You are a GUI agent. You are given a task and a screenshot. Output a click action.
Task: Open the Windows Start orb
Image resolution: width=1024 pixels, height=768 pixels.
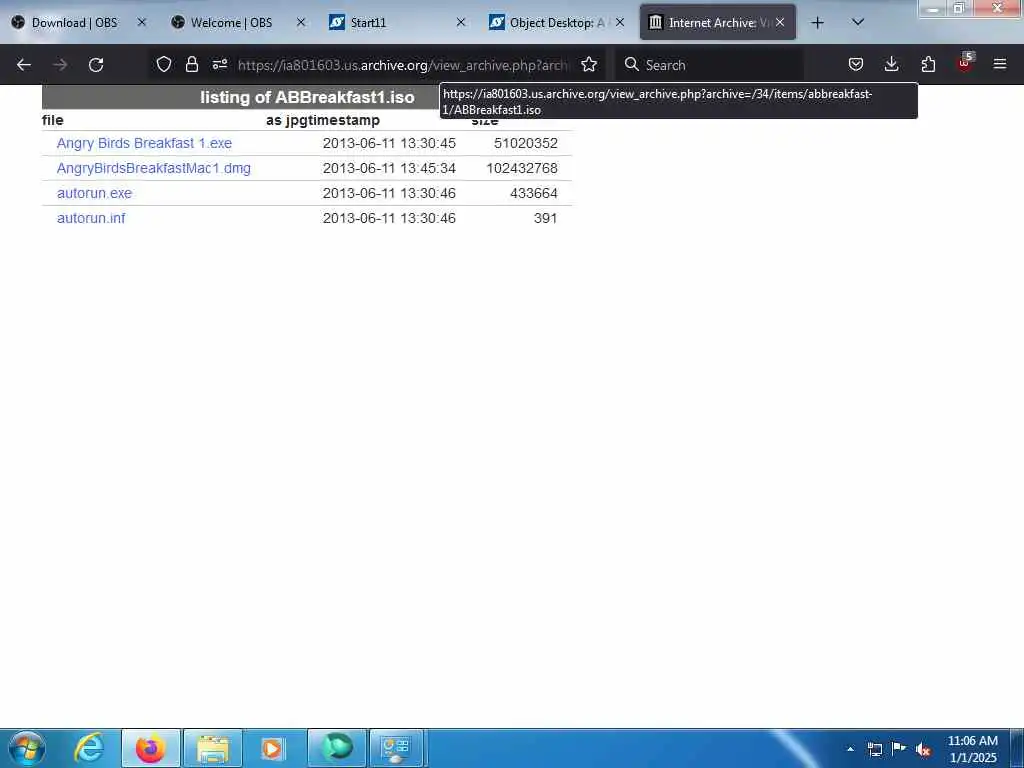[x=27, y=748]
